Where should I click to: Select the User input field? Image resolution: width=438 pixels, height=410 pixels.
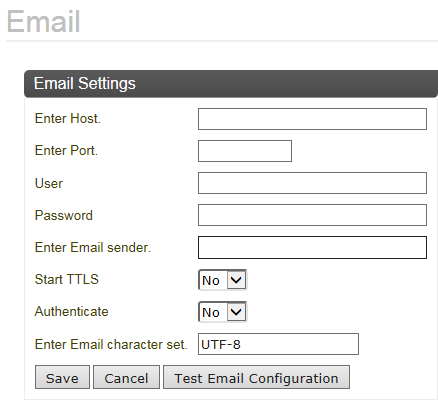tap(312, 183)
